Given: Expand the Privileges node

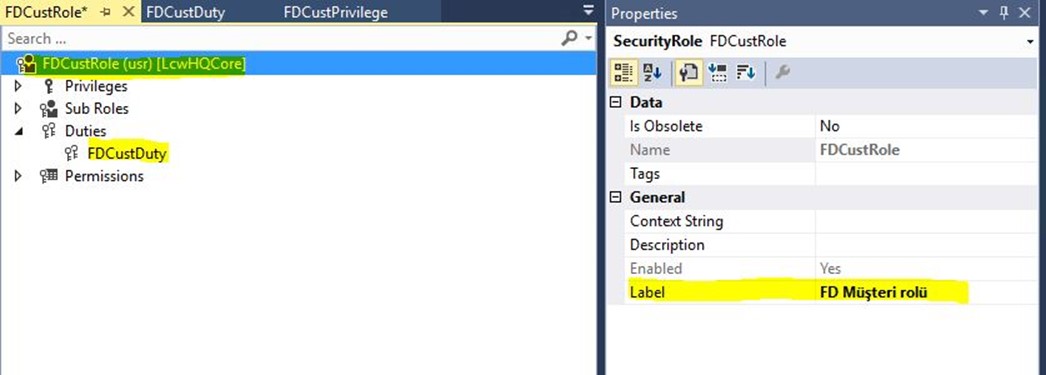Looking at the screenshot, I should point(18,86).
